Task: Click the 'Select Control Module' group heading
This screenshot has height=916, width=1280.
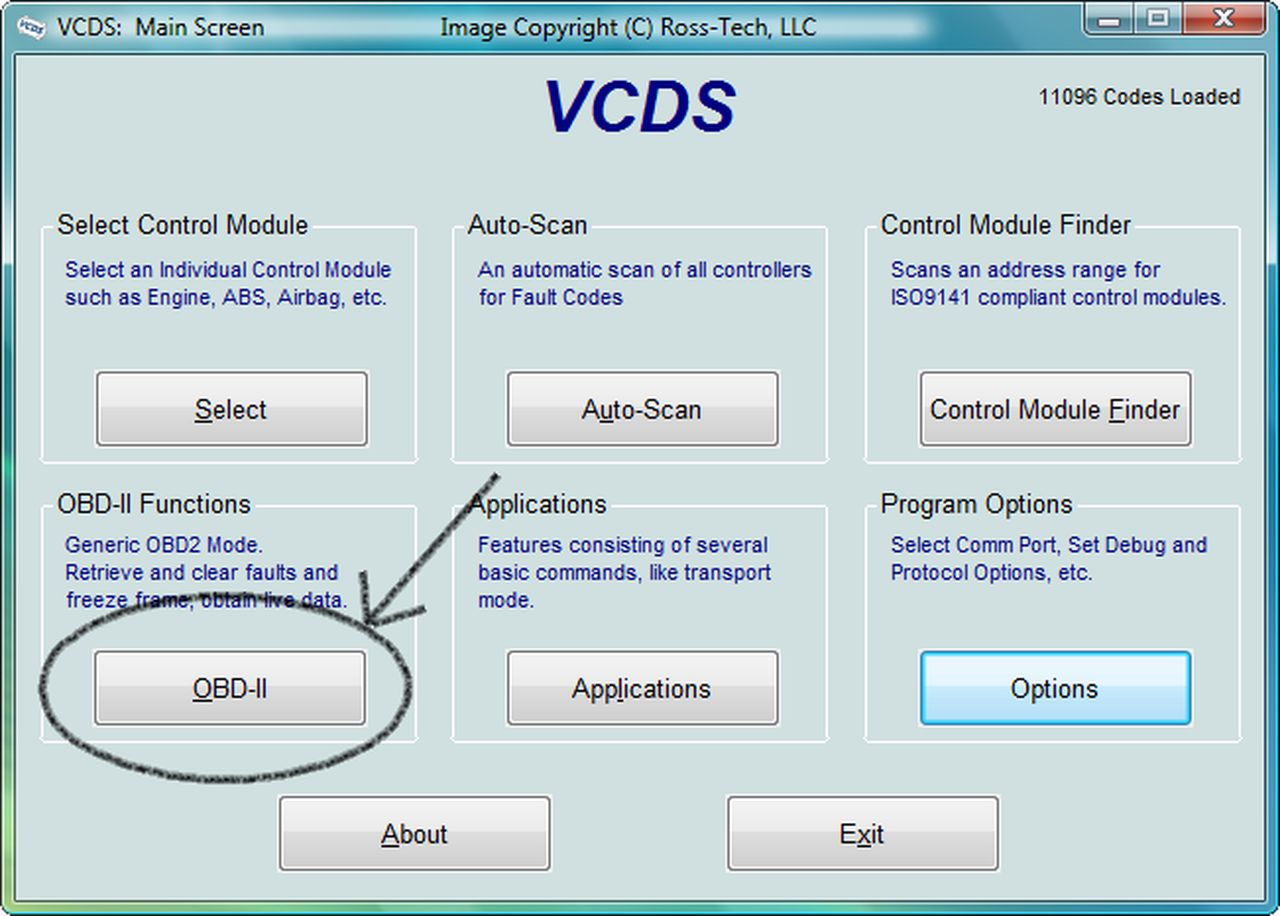Action: click(x=182, y=225)
